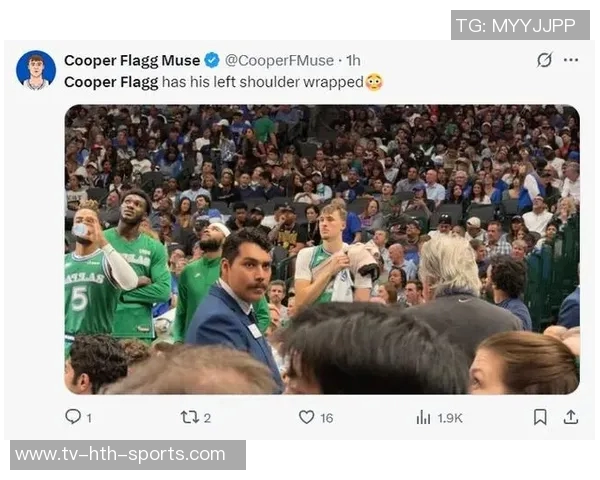This screenshot has width=600, height=480.
Task: Click the 16 likes count
Action: (x=326, y=418)
